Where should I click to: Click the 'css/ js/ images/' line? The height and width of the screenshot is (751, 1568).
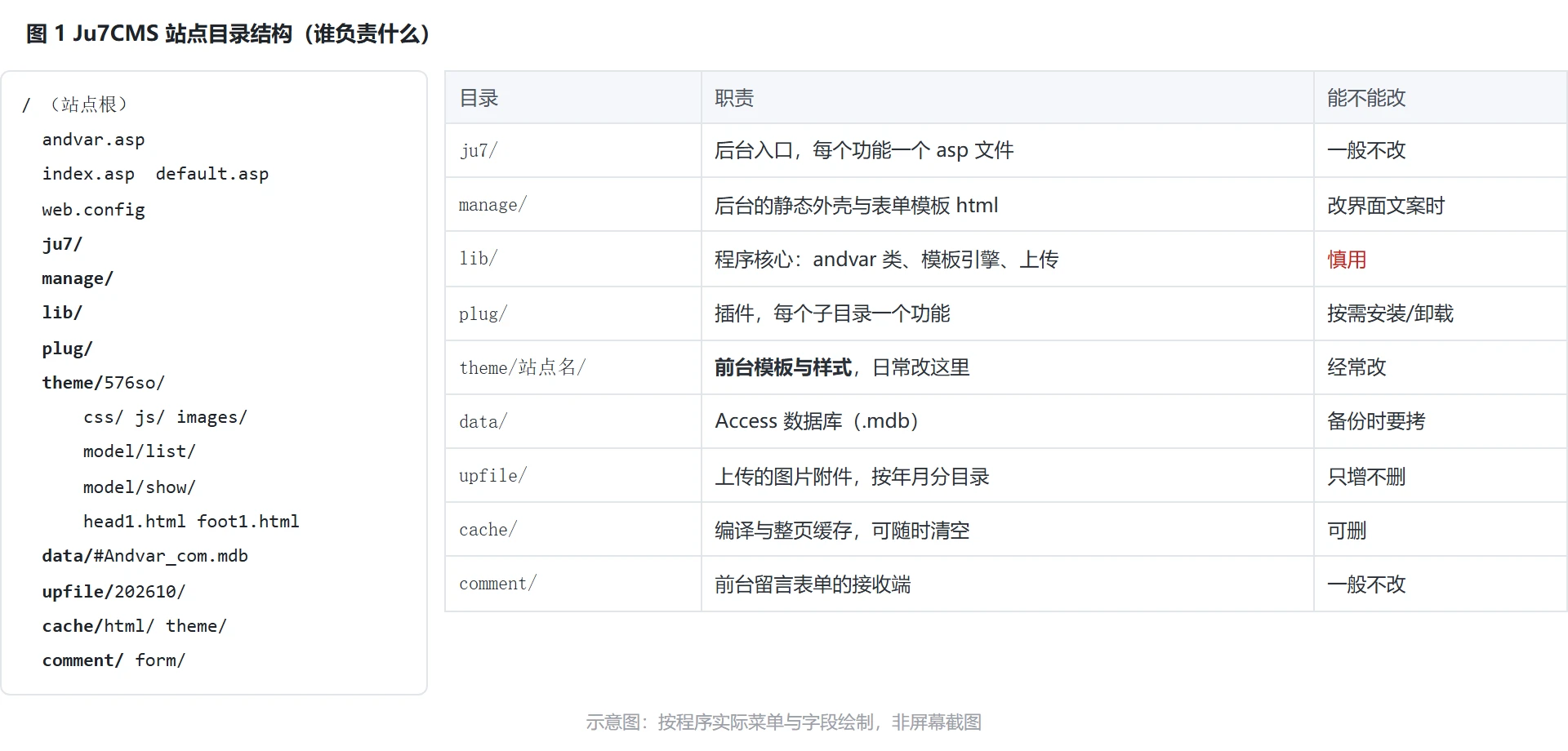[x=165, y=417]
